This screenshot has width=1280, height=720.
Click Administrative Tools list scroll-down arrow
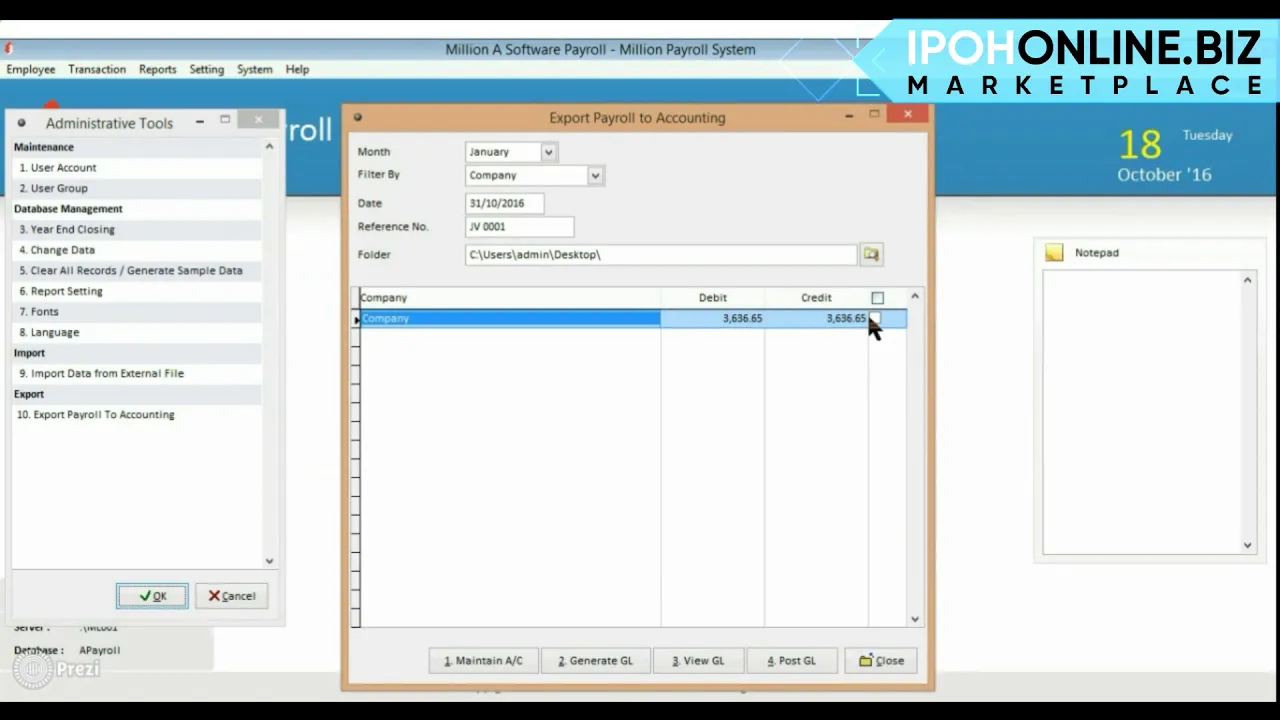coord(269,562)
